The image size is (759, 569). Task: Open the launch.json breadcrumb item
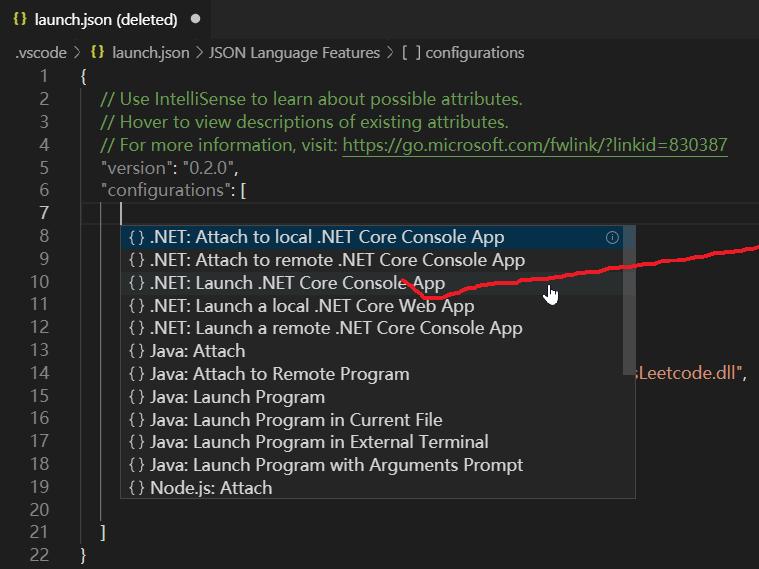click(x=151, y=52)
